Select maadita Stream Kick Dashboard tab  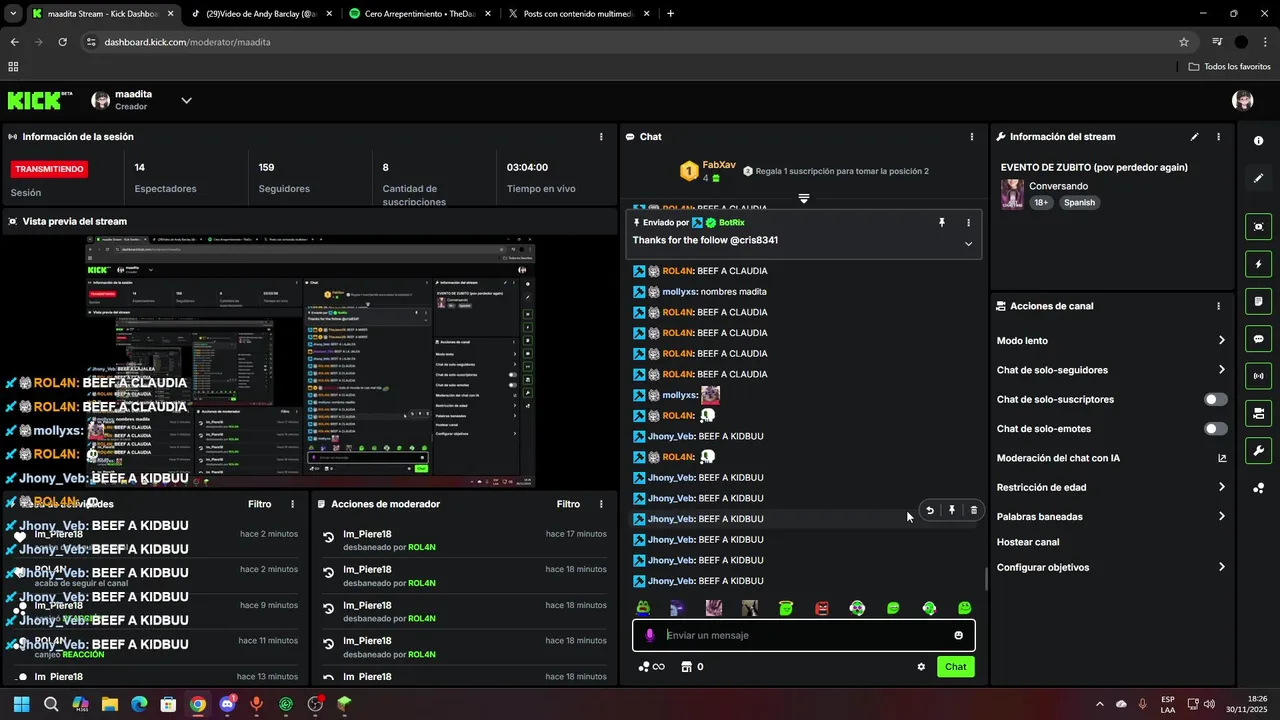103,14
